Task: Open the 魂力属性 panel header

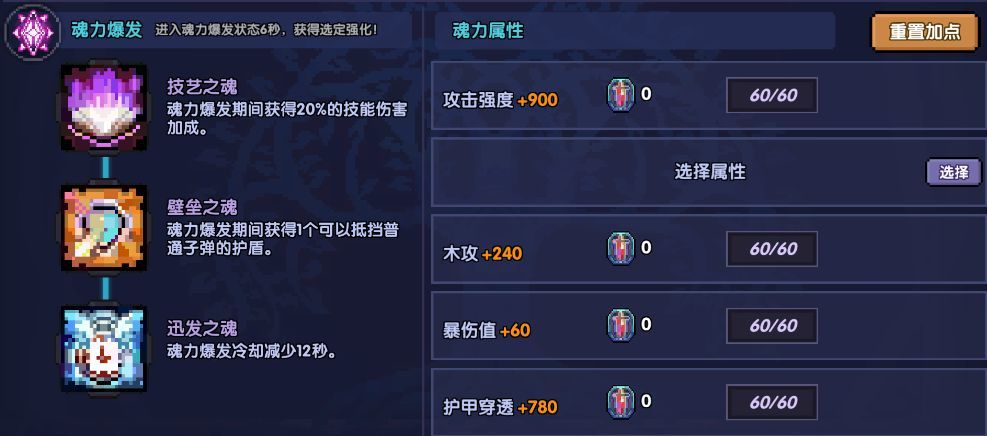Action: (488, 32)
